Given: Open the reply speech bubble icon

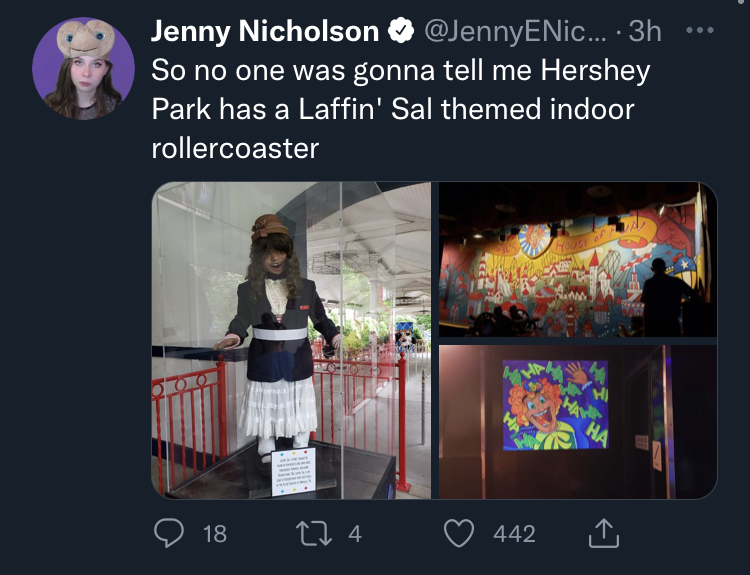Looking at the screenshot, I should coord(169,533).
